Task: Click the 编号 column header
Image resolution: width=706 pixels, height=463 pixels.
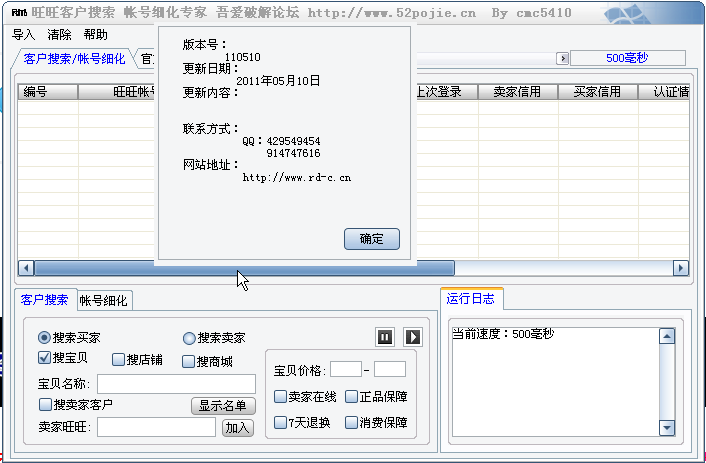Action: [48, 91]
